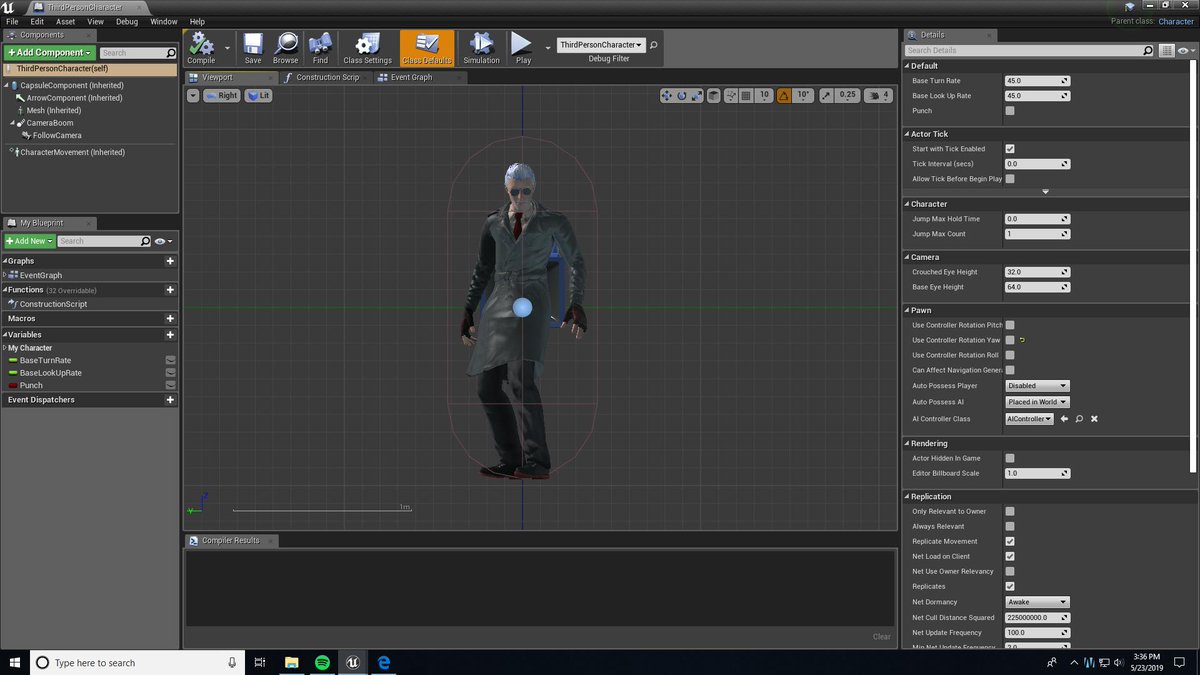Screen dimensions: 1200x675
Task: Open the Window menu
Action: (x=164, y=21)
